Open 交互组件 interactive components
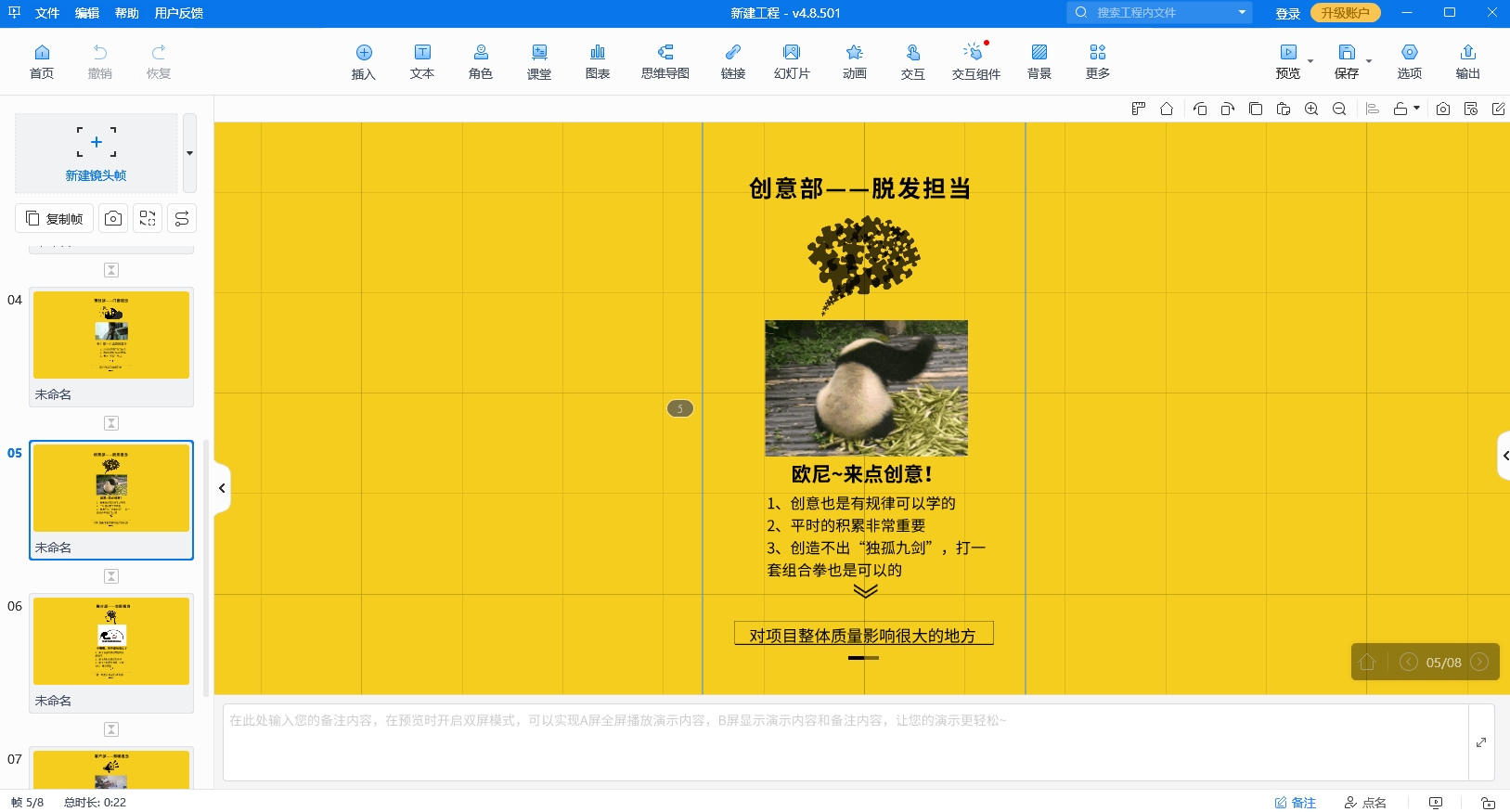Screen dimensions: 1510x812 tap(975, 61)
